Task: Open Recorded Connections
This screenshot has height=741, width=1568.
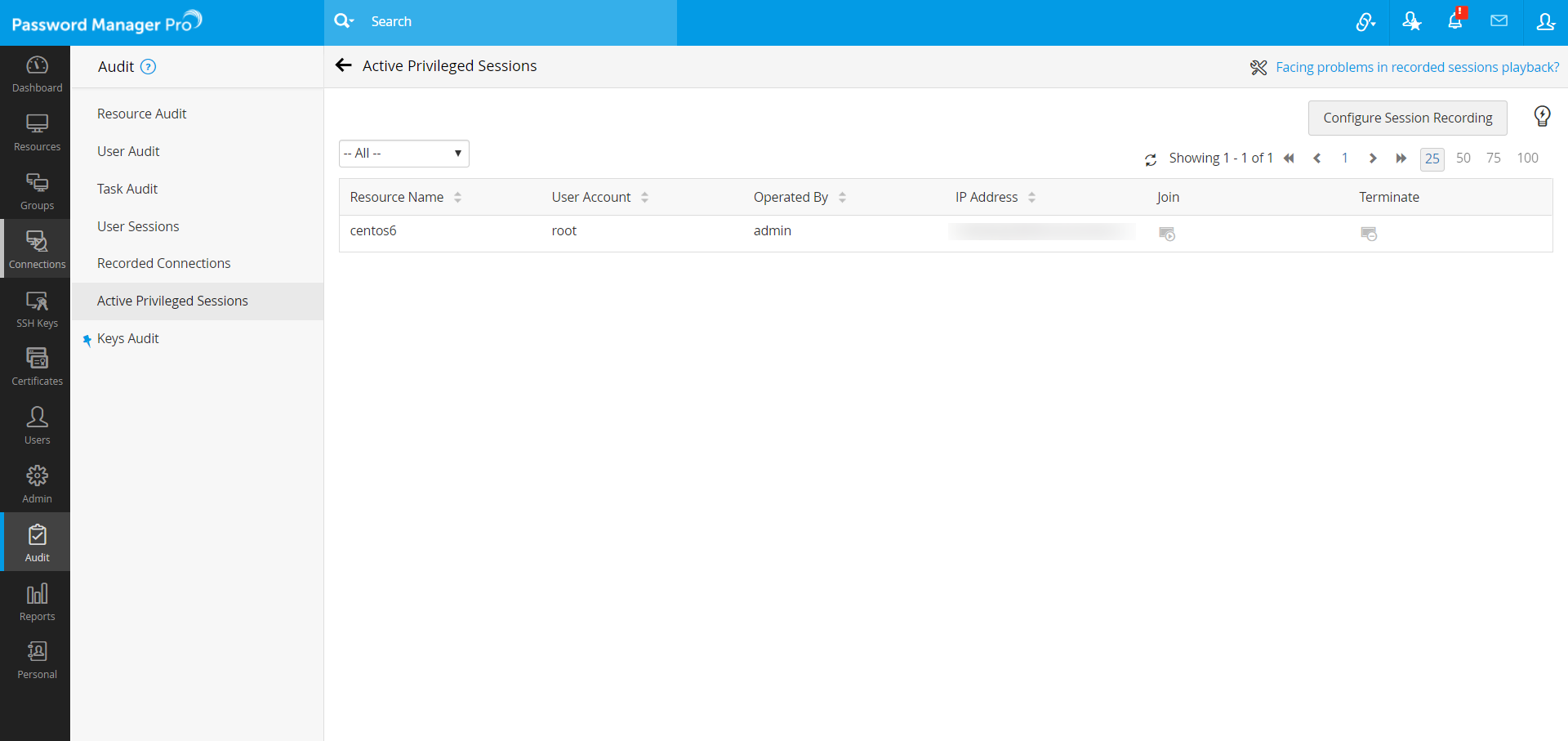Action: point(164,263)
